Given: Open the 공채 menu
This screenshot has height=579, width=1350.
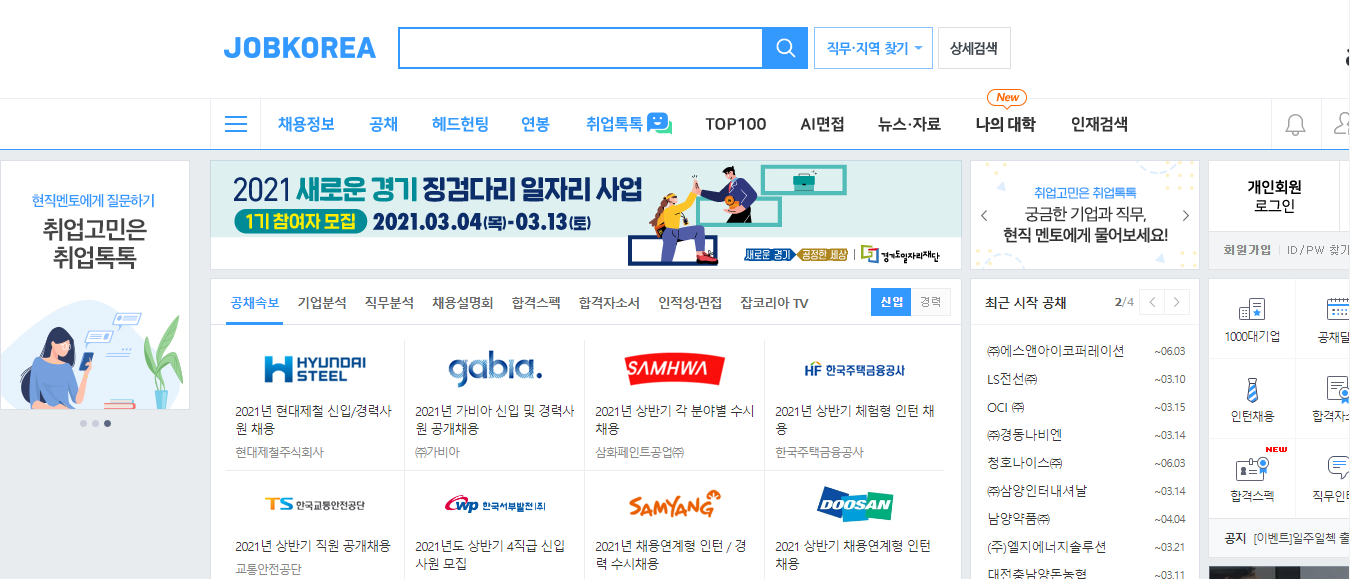Looking at the screenshot, I should point(383,124).
